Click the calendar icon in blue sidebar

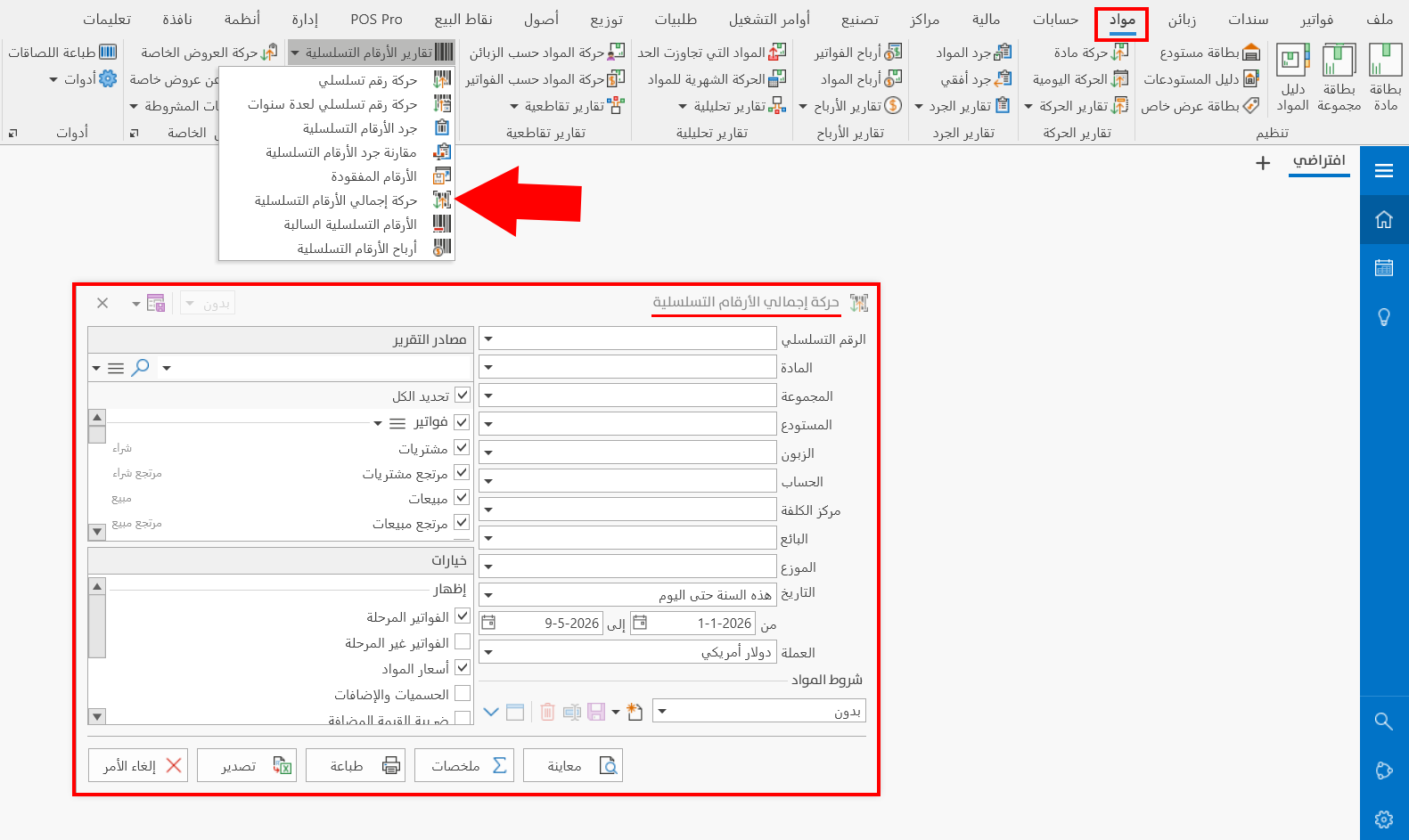(x=1384, y=267)
